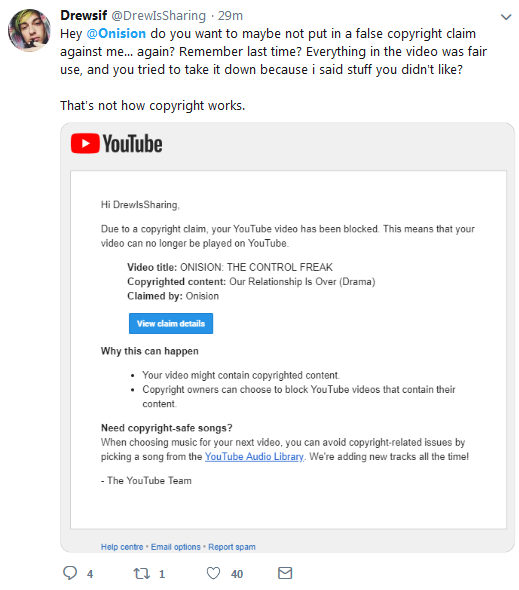
Task: Open the embedded YouTube email image
Action: click(x=288, y=338)
